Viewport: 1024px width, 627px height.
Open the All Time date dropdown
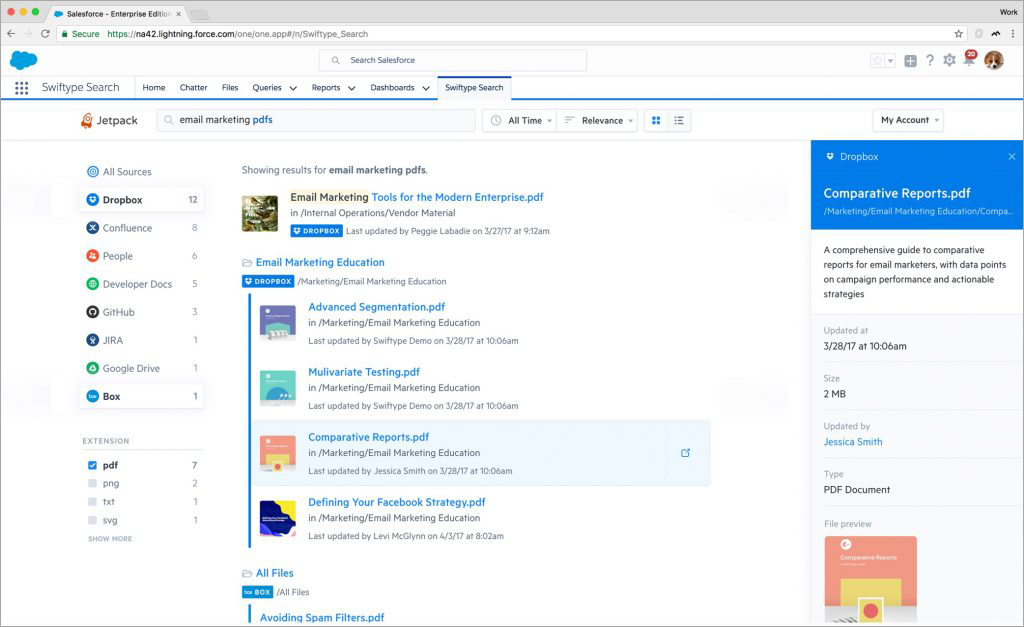pos(520,120)
